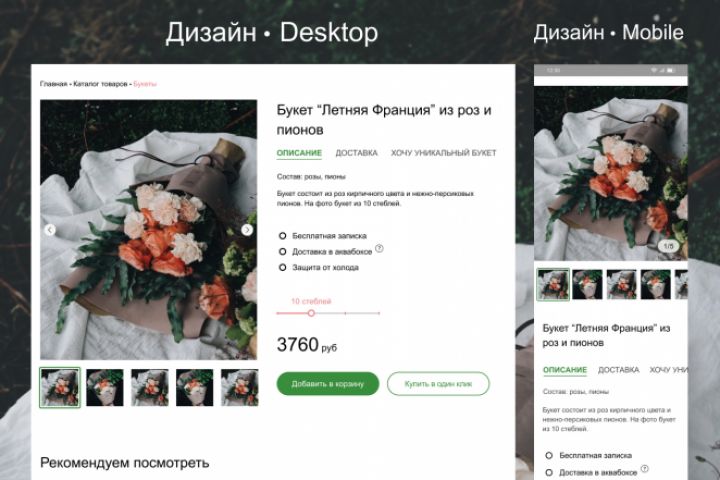
Task: Open the ОПИСАНИЕ tab on desktop
Action: pyautogui.click(x=299, y=153)
